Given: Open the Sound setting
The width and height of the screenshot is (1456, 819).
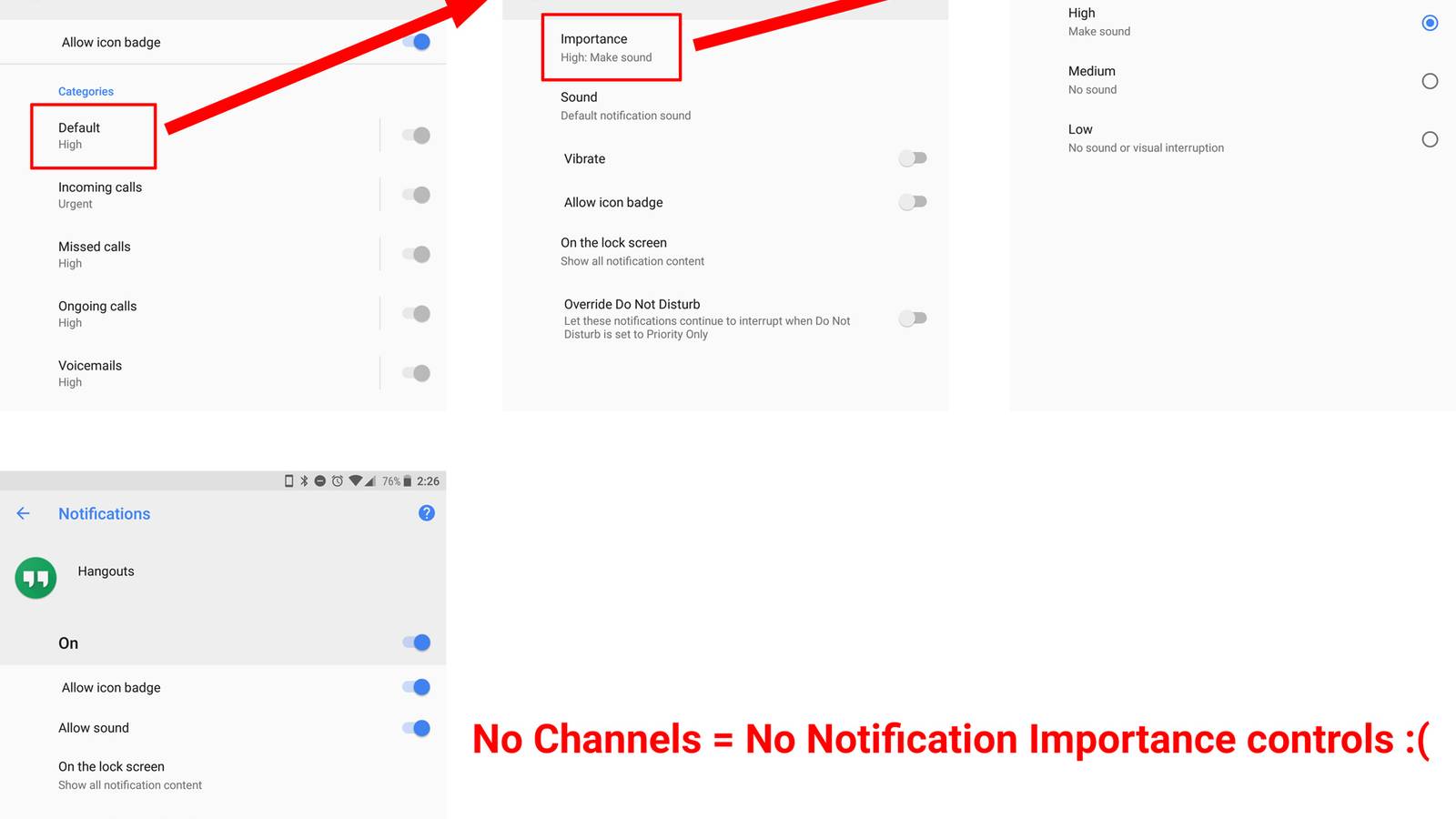Looking at the screenshot, I should coord(625,106).
